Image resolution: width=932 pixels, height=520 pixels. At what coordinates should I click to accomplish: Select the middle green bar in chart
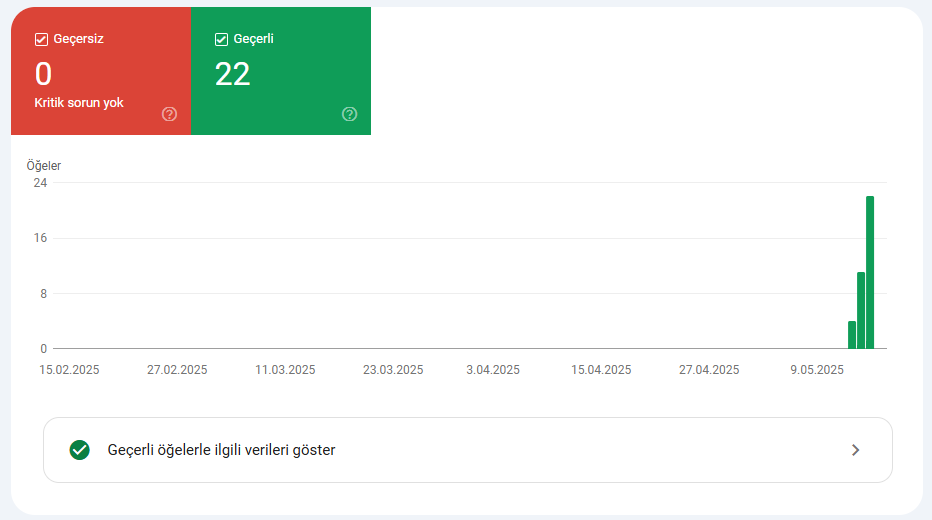pyautogui.click(x=861, y=310)
